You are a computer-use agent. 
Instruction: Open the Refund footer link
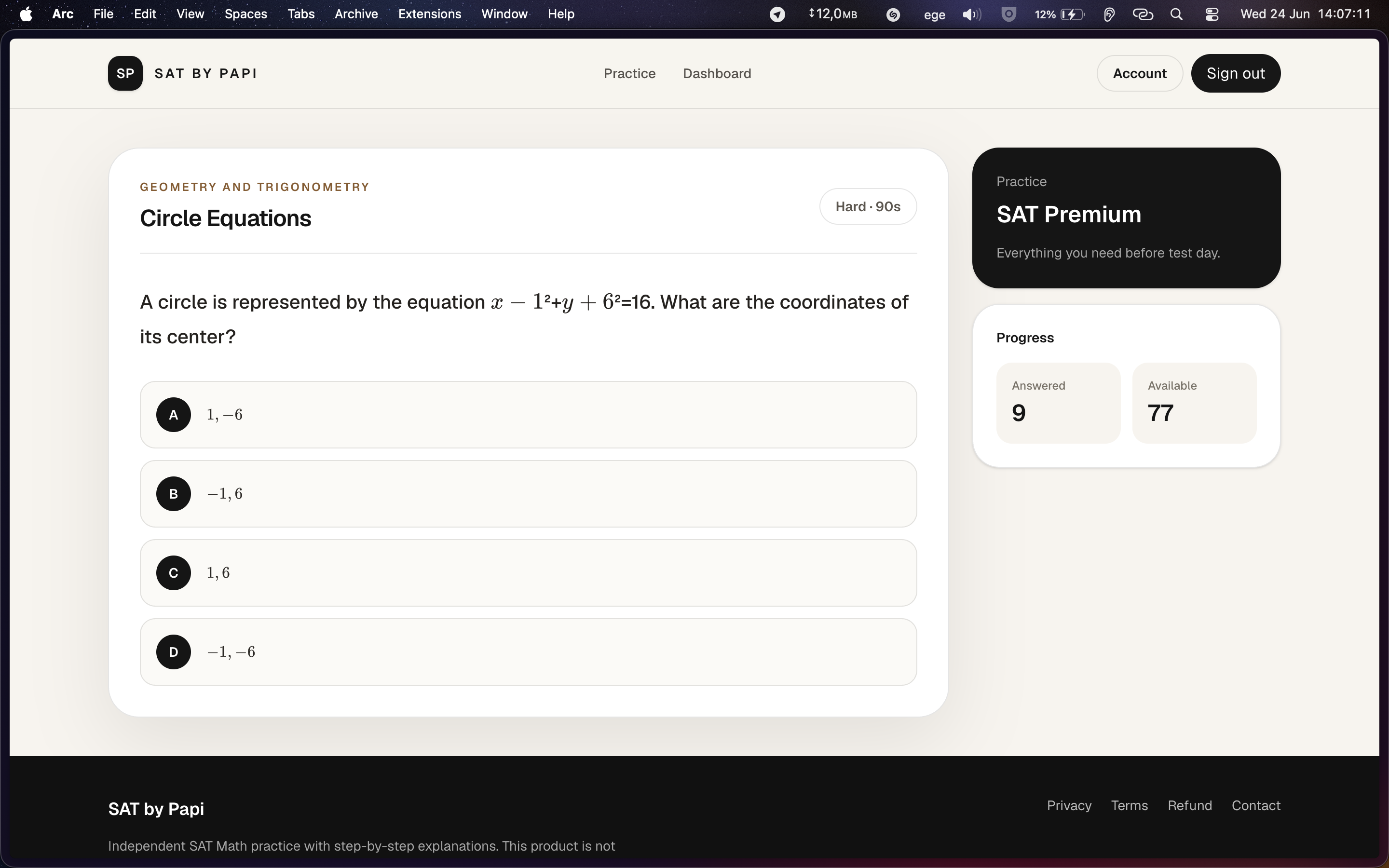click(1190, 805)
